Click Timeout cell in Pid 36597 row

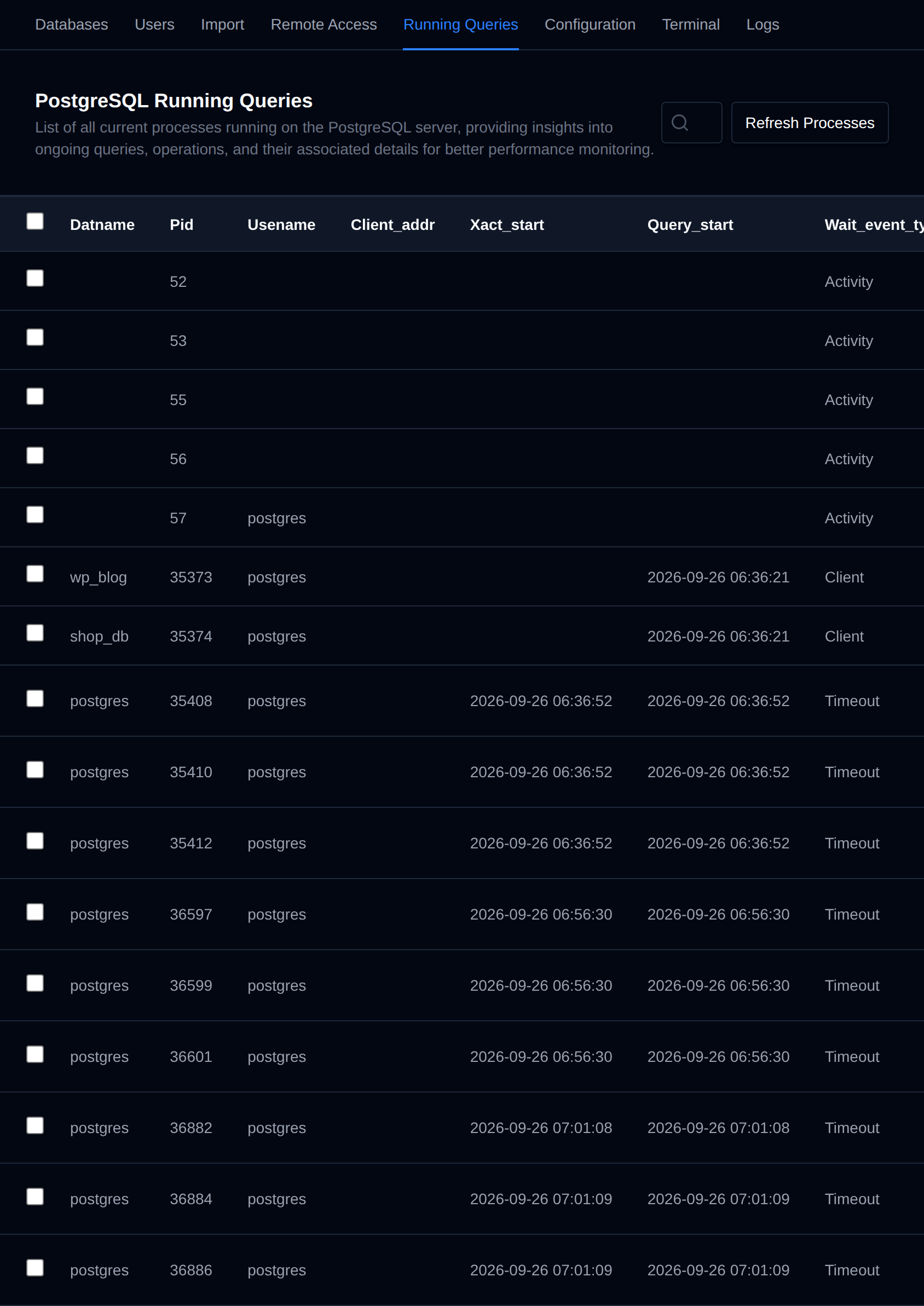point(852,915)
